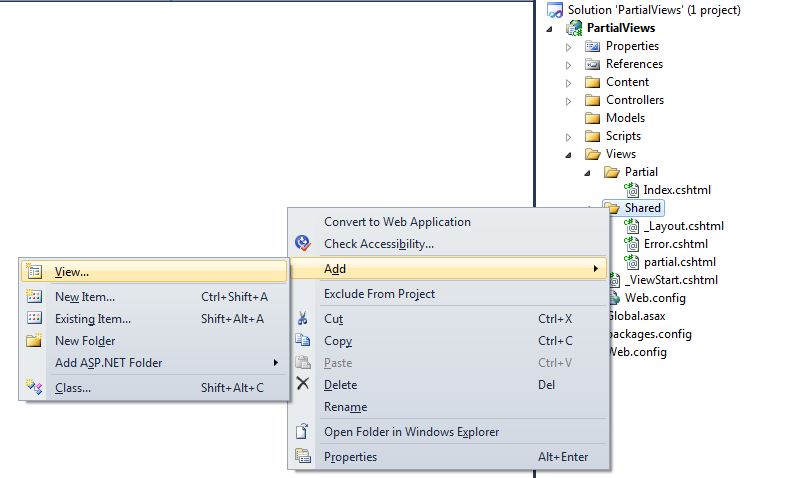Select Global.asax in Solution Explorer

click(637, 316)
